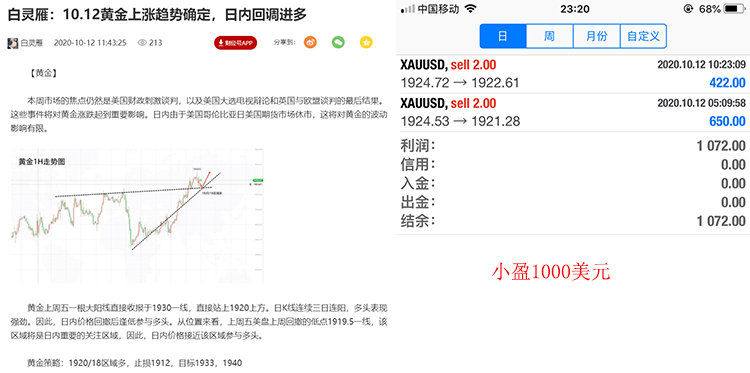Tap the cellular signal bars icon
750x373 pixels.
[x=407, y=9]
